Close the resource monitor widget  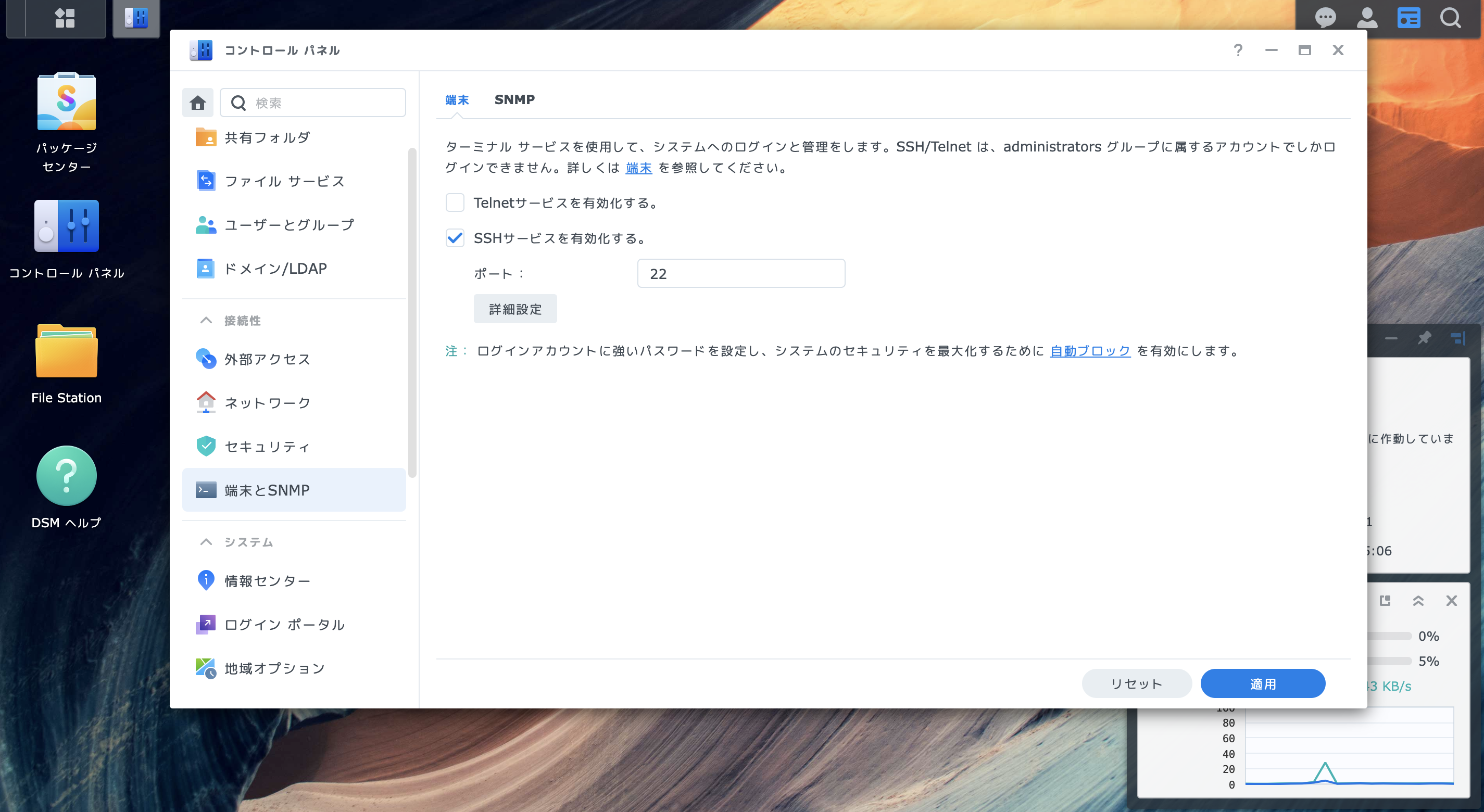point(1452,601)
